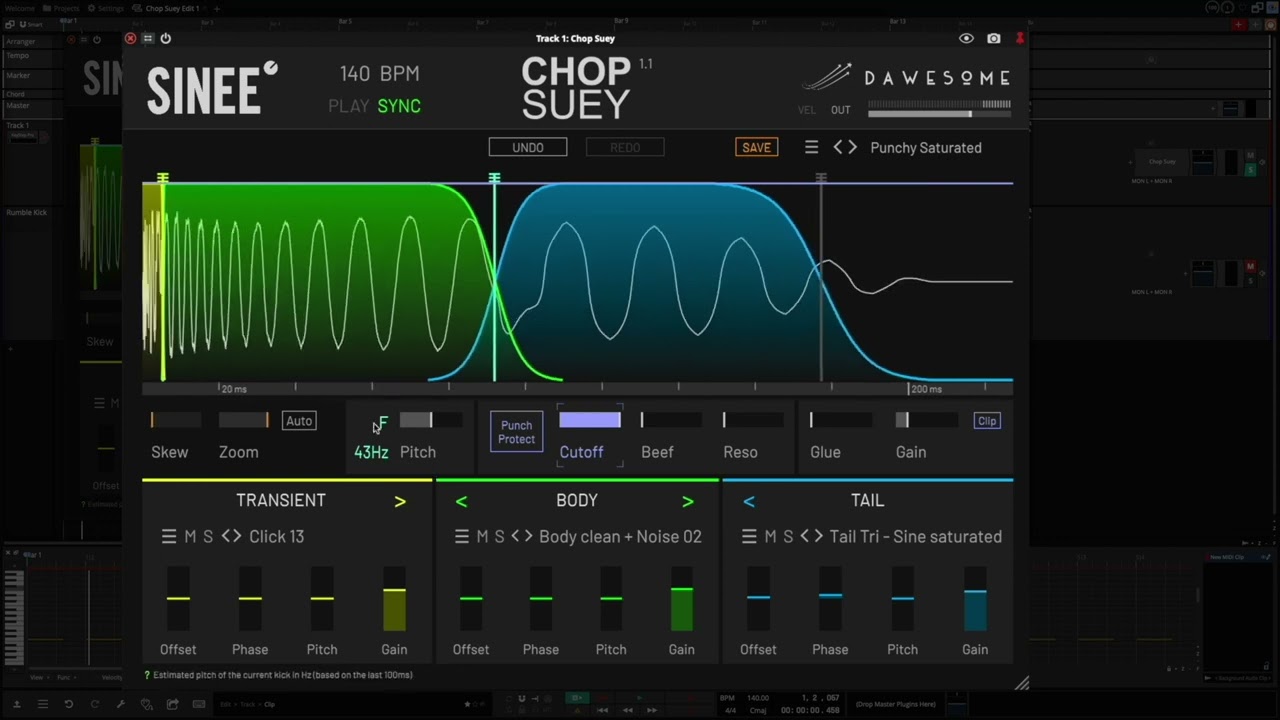Select the 140 BPM tempo value
Viewport: 1280px width, 720px height.
click(x=379, y=73)
